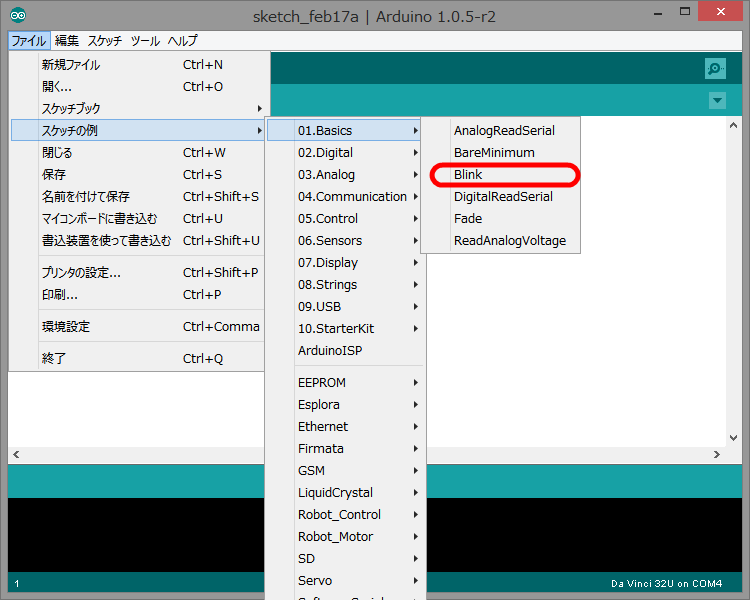Open the Fade example
The height and width of the screenshot is (600, 750).
pos(501,219)
